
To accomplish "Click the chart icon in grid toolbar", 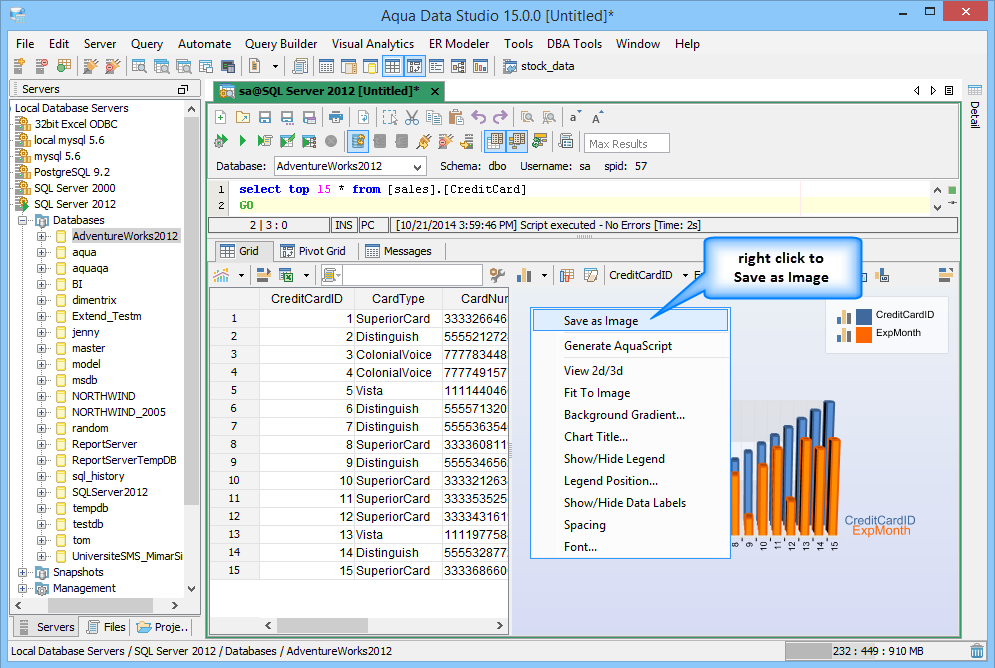I will point(221,275).
